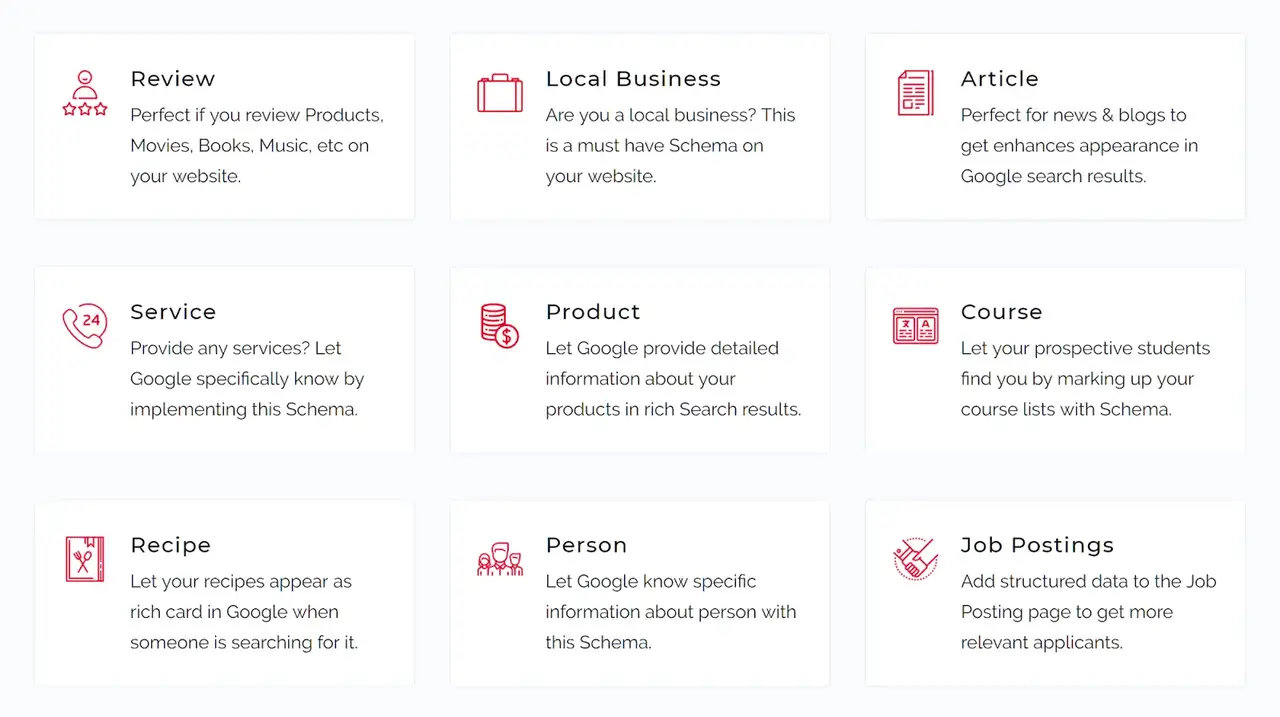Click the Article newspaper icon
Image resolution: width=1280 pixels, height=717 pixels.
[915, 93]
